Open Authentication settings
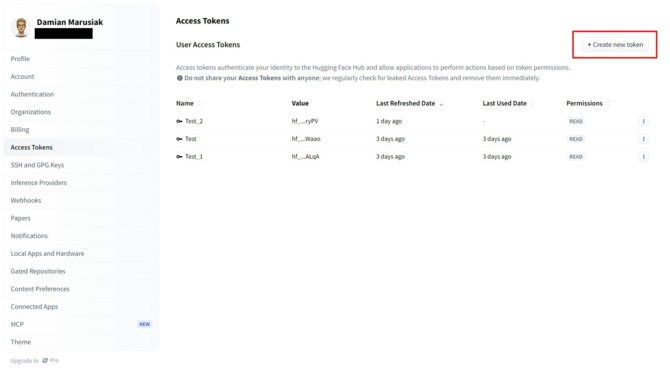 (81, 94)
